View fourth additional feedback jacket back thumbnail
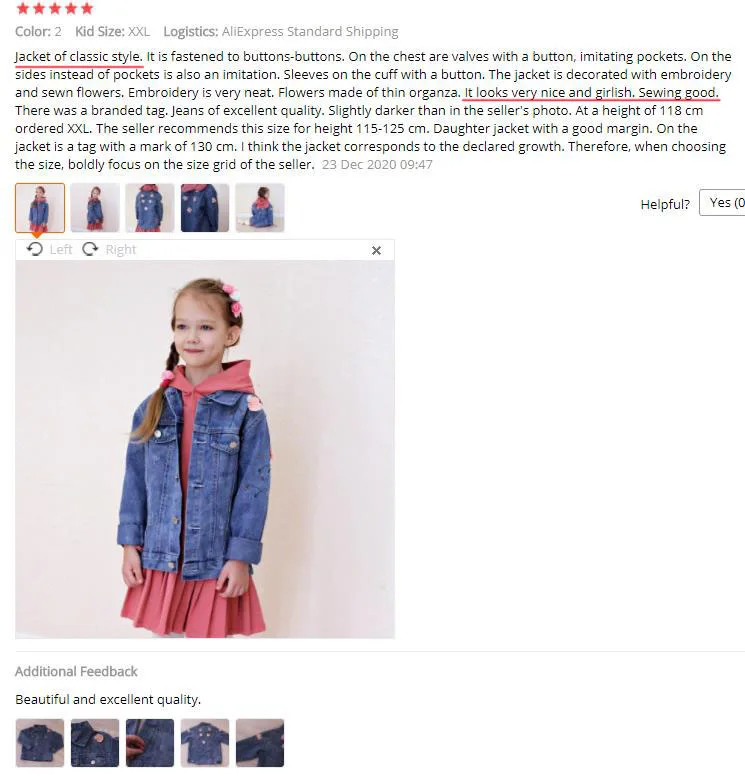The image size is (745, 778). click(x=205, y=743)
